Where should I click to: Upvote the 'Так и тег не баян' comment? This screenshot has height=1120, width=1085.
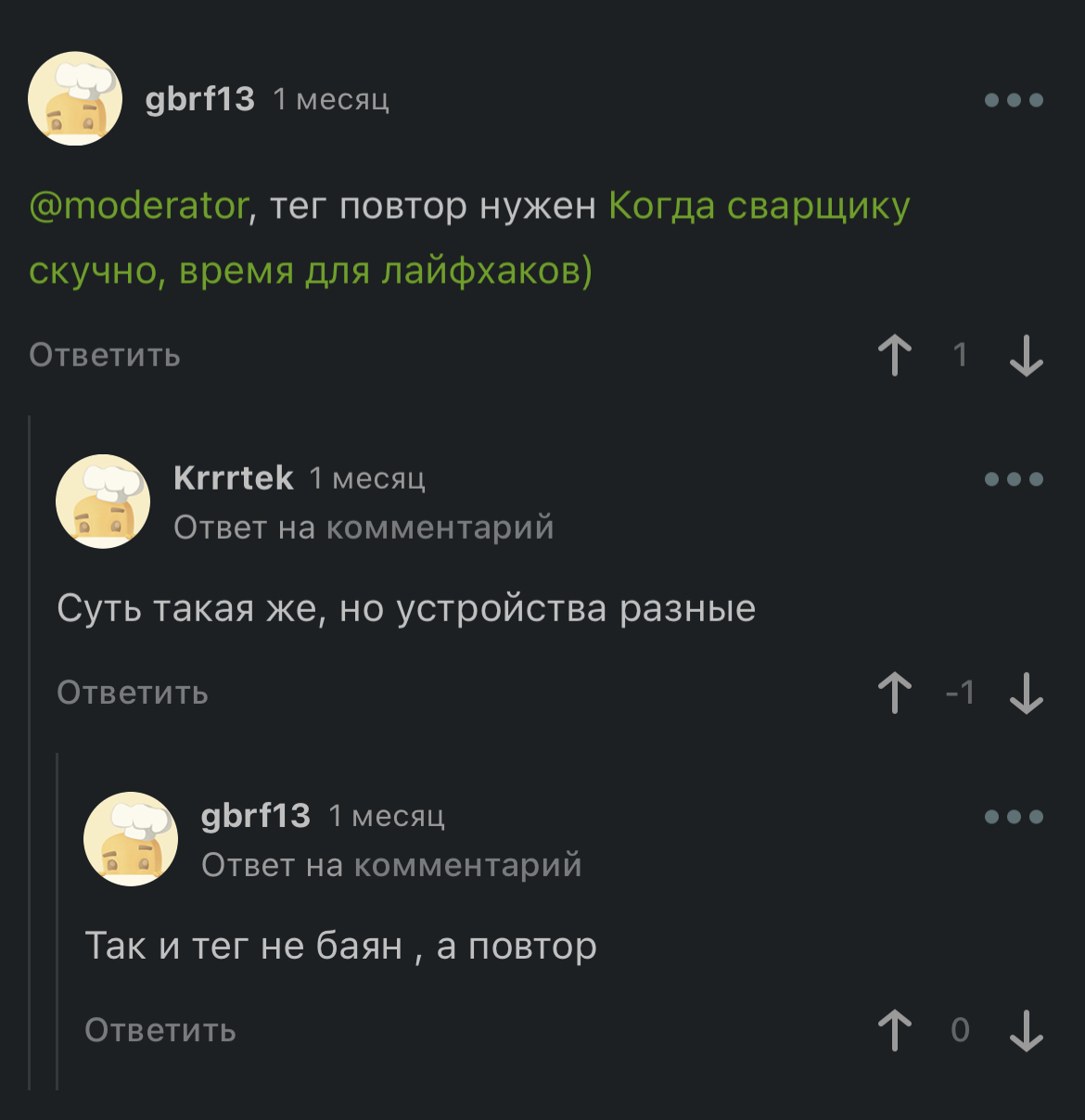[x=895, y=1030]
